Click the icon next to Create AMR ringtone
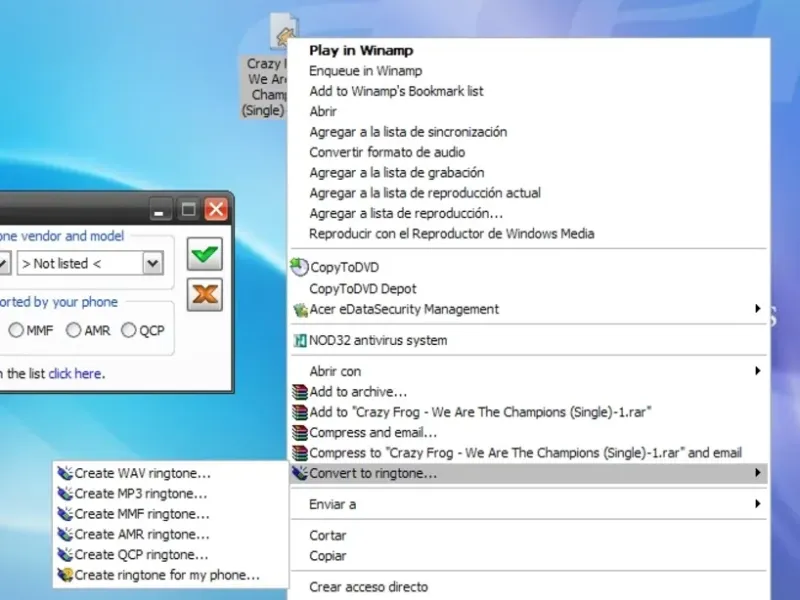The height and width of the screenshot is (600, 800). pyautogui.click(x=65, y=535)
